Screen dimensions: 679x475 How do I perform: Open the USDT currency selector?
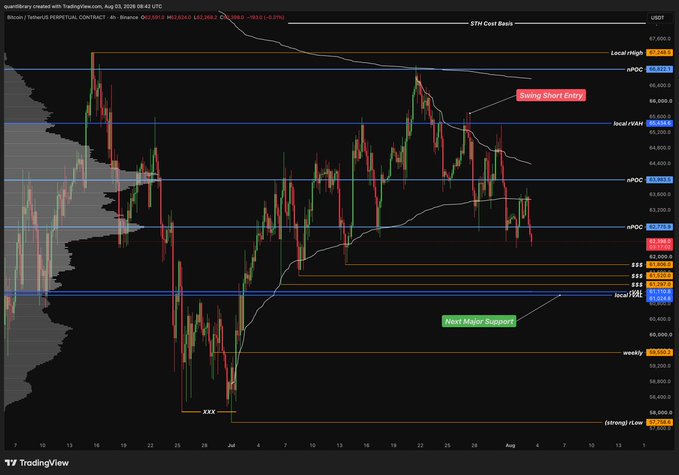(x=657, y=18)
